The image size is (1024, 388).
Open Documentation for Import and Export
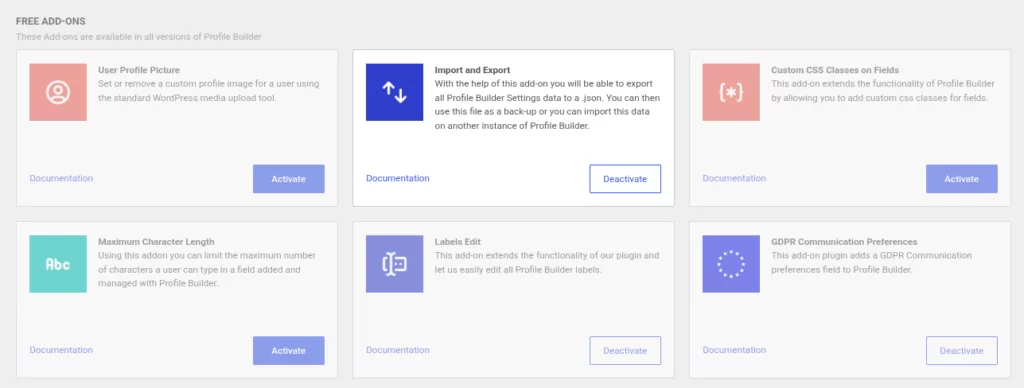[x=398, y=178]
